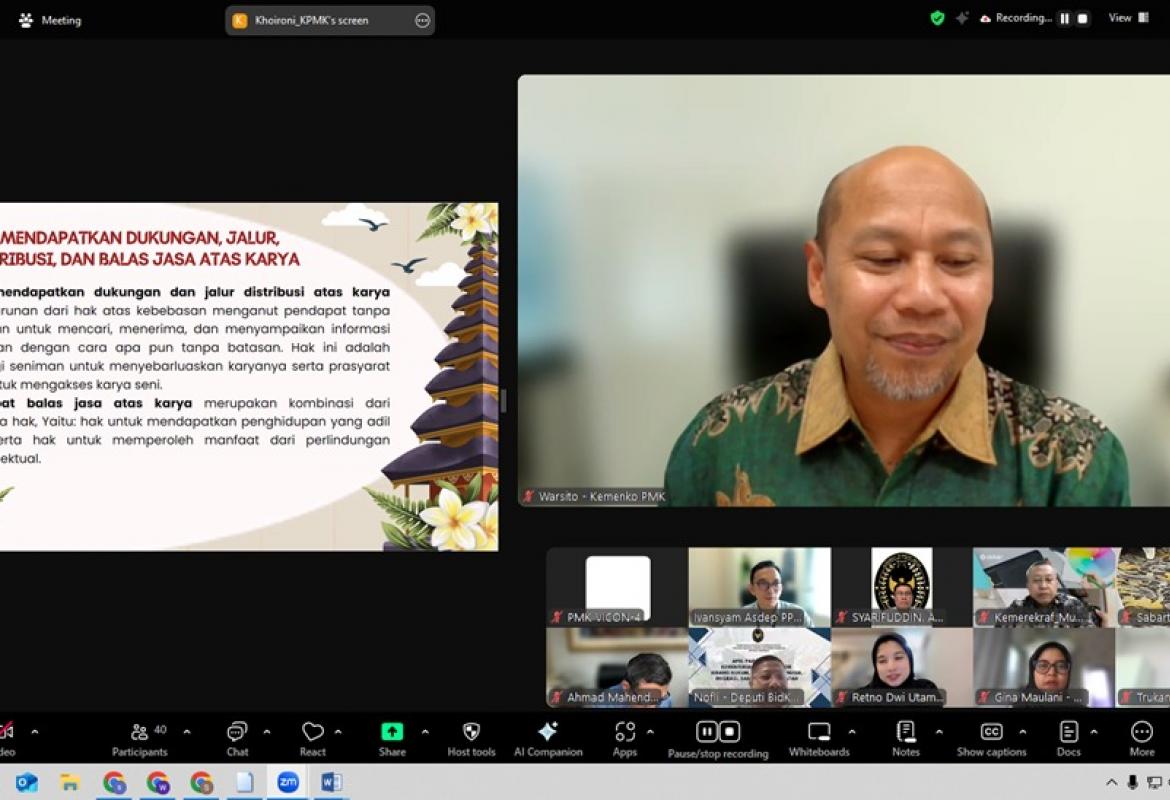The image size is (1170, 800).
Task: Click the green Share screen button
Action: [392, 732]
